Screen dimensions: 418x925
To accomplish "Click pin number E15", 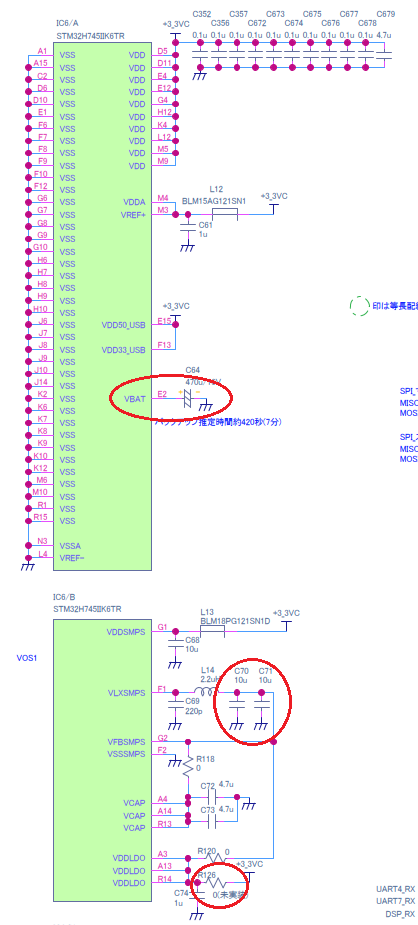I will [164, 321].
